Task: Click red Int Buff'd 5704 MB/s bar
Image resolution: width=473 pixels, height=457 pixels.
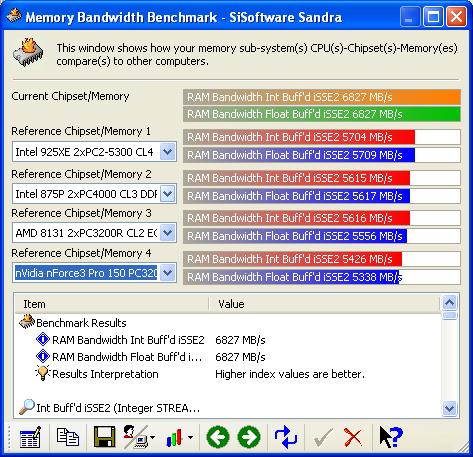Action: 299,137
